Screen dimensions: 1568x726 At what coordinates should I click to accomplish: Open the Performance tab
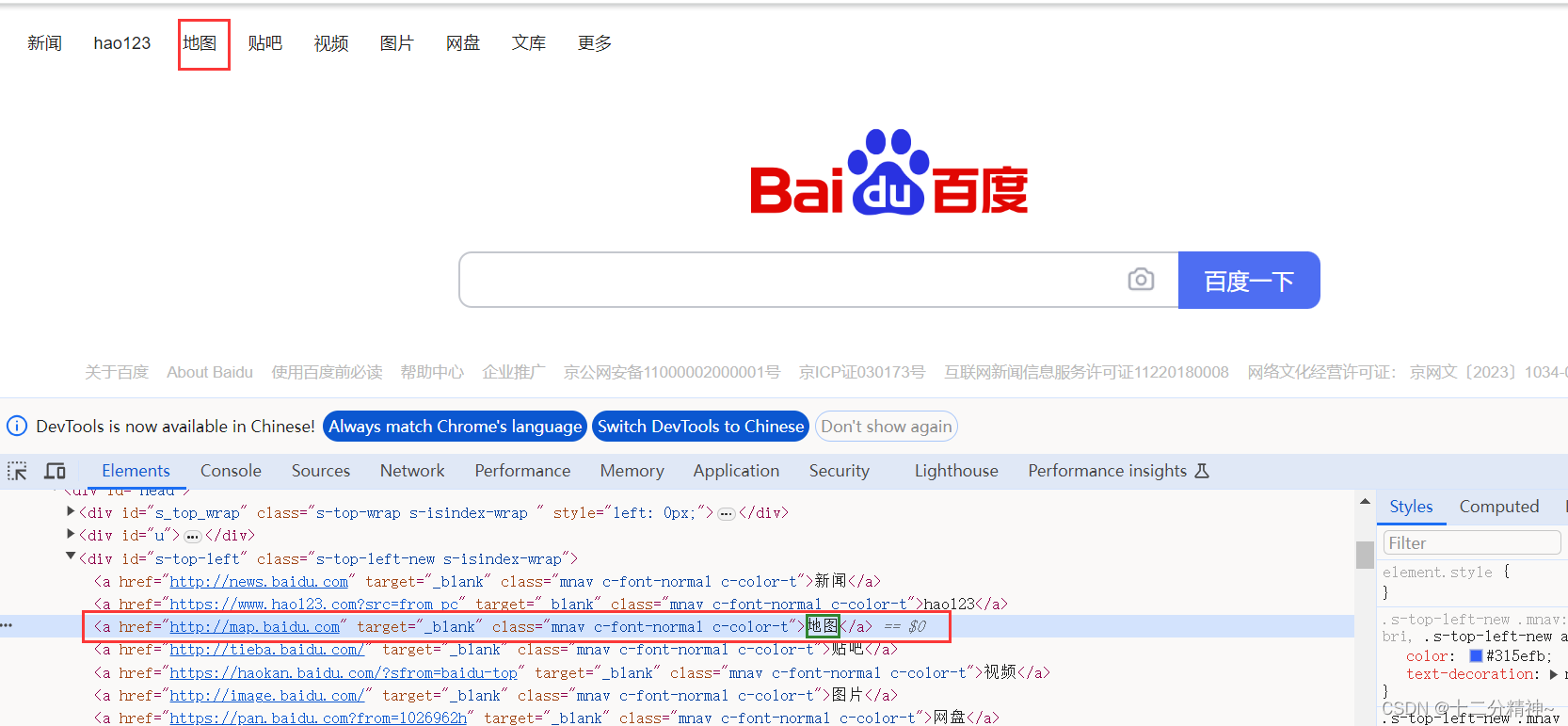pyautogui.click(x=522, y=471)
